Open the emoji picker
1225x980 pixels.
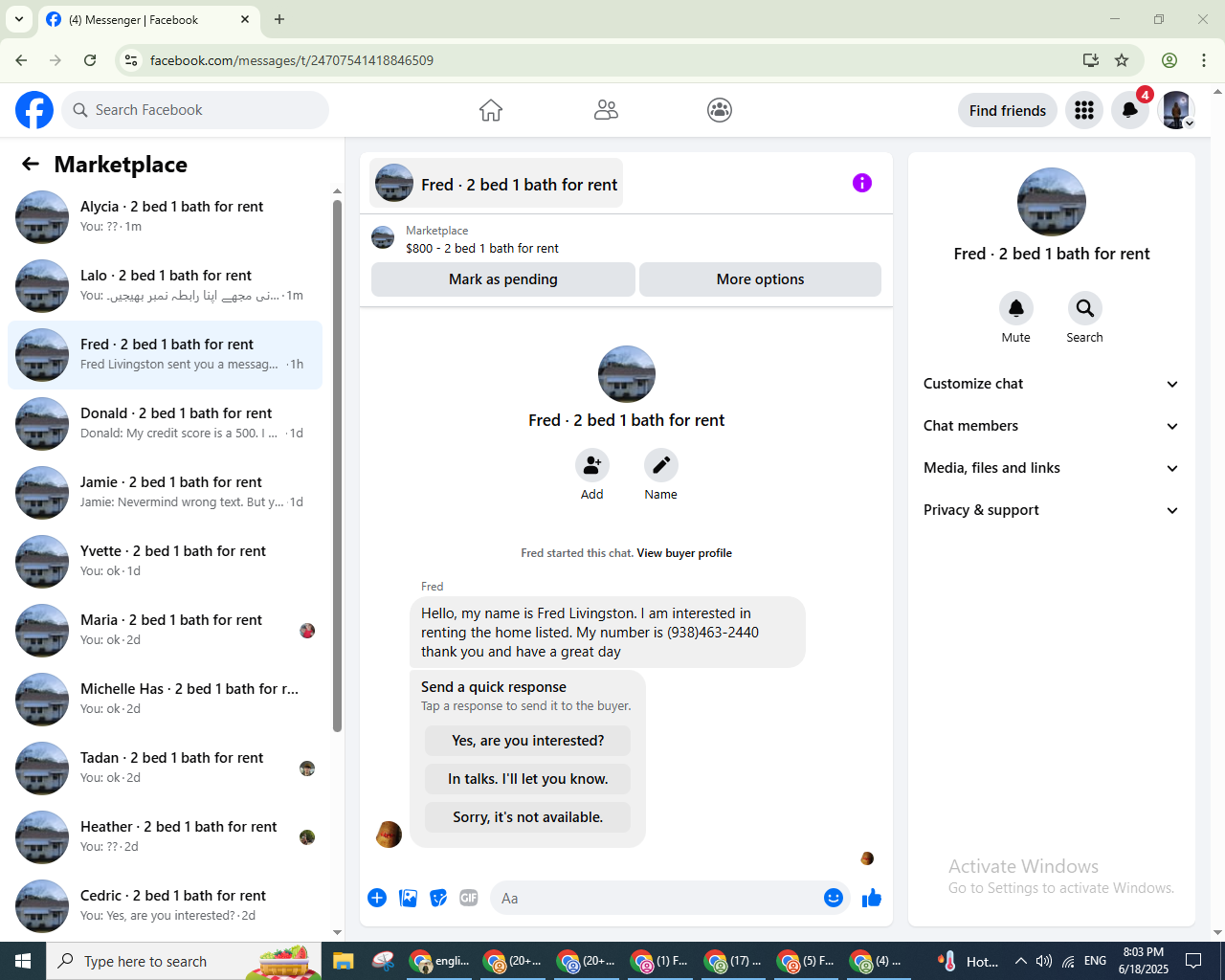pos(834,898)
